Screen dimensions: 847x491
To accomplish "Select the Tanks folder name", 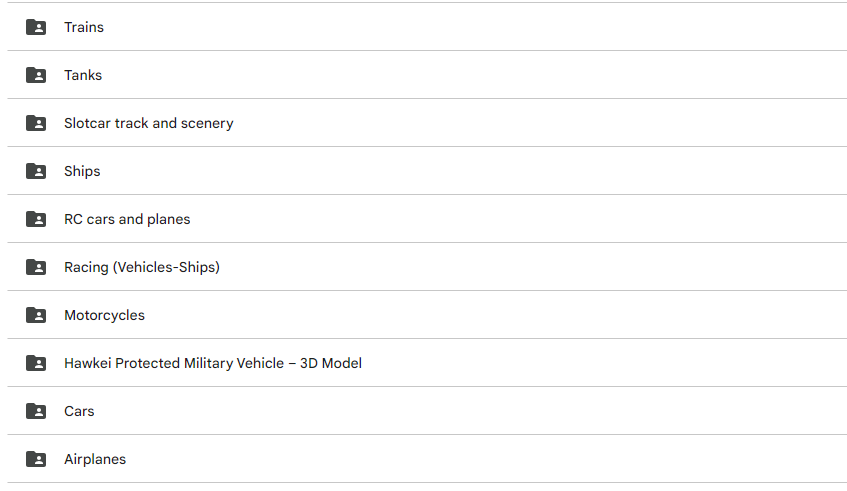I will pyautogui.click(x=83, y=75).
